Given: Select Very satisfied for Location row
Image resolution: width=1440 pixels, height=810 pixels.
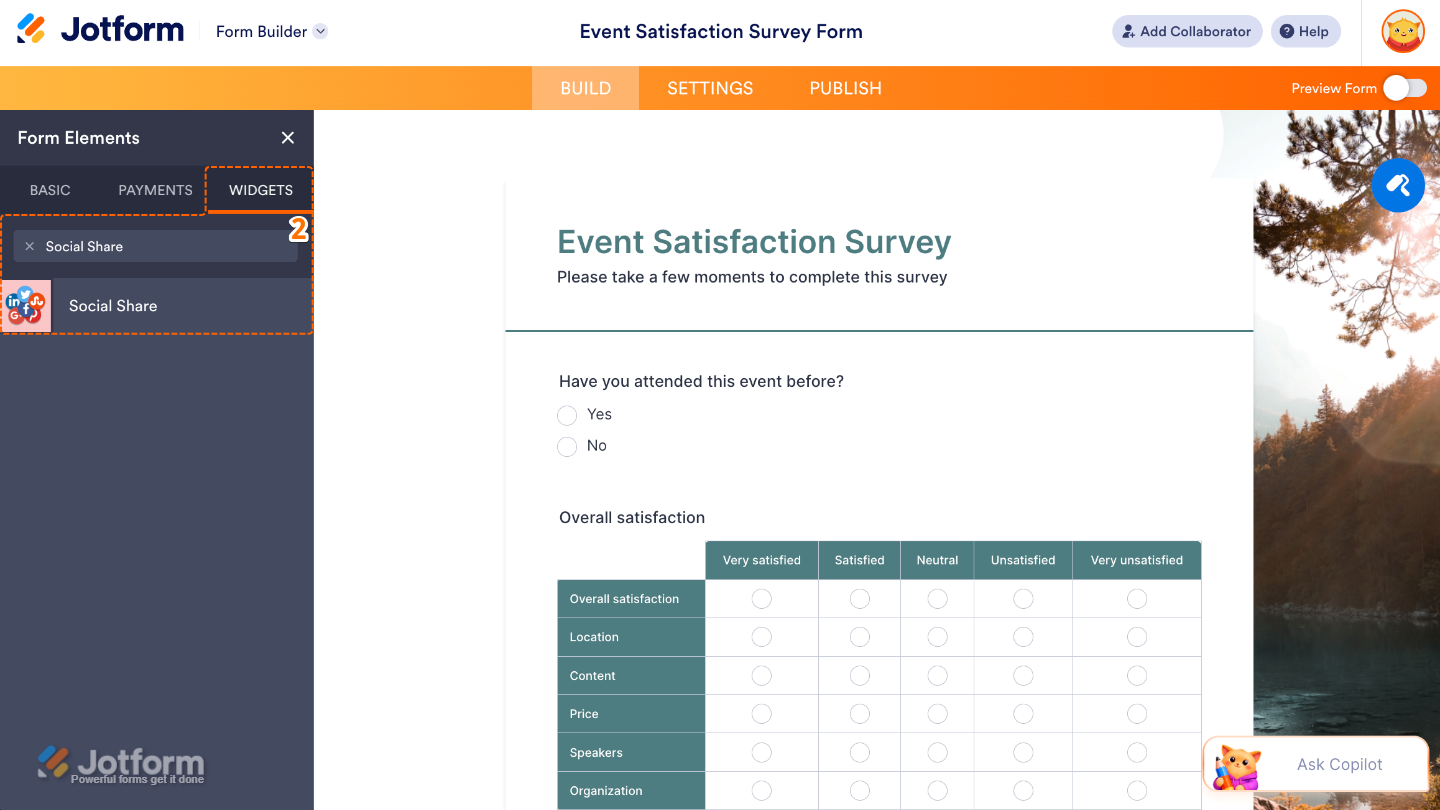Looking at the screenshot, I should point(761,637).
